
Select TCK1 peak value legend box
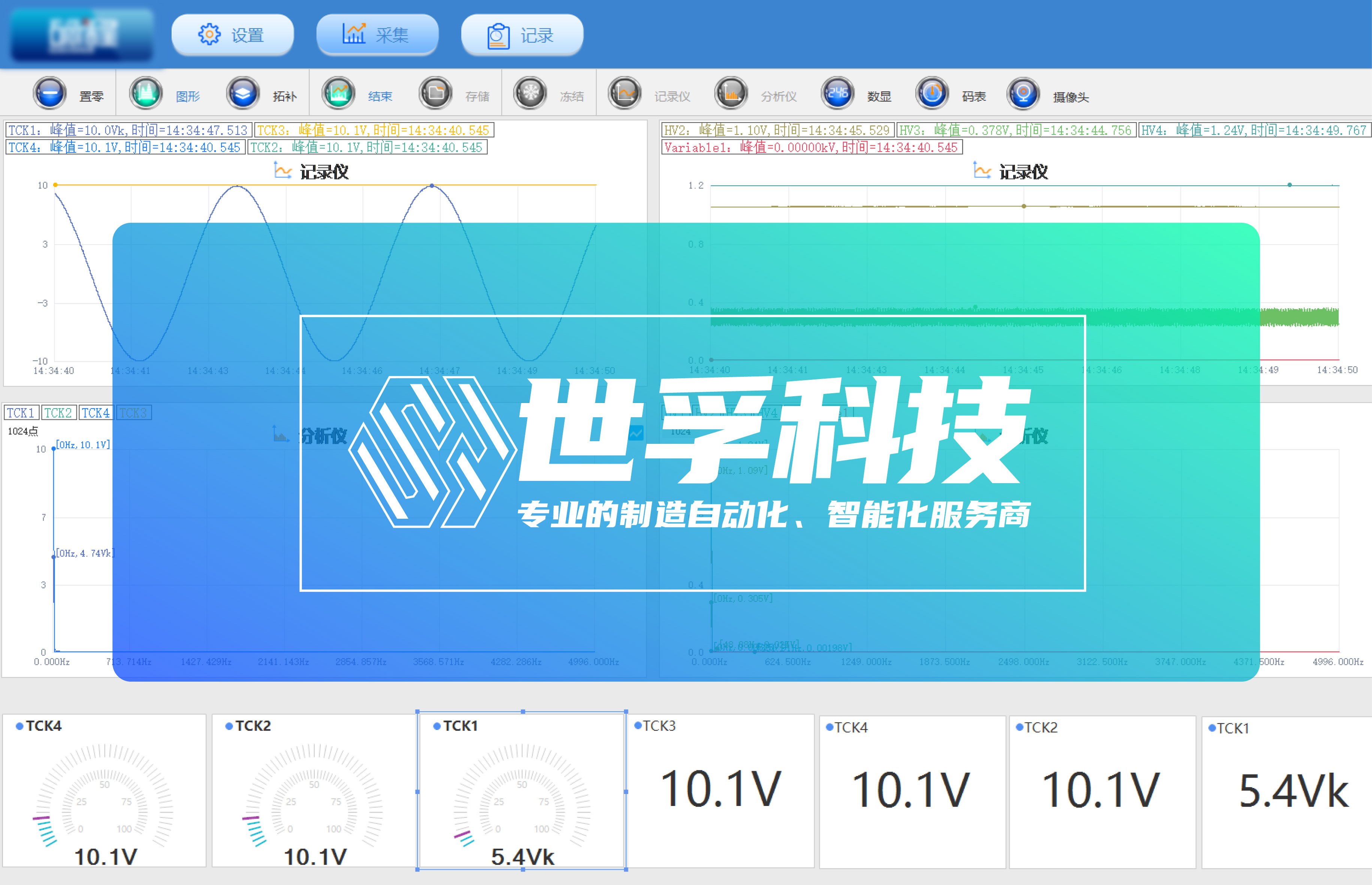click(x=128, y=130)
